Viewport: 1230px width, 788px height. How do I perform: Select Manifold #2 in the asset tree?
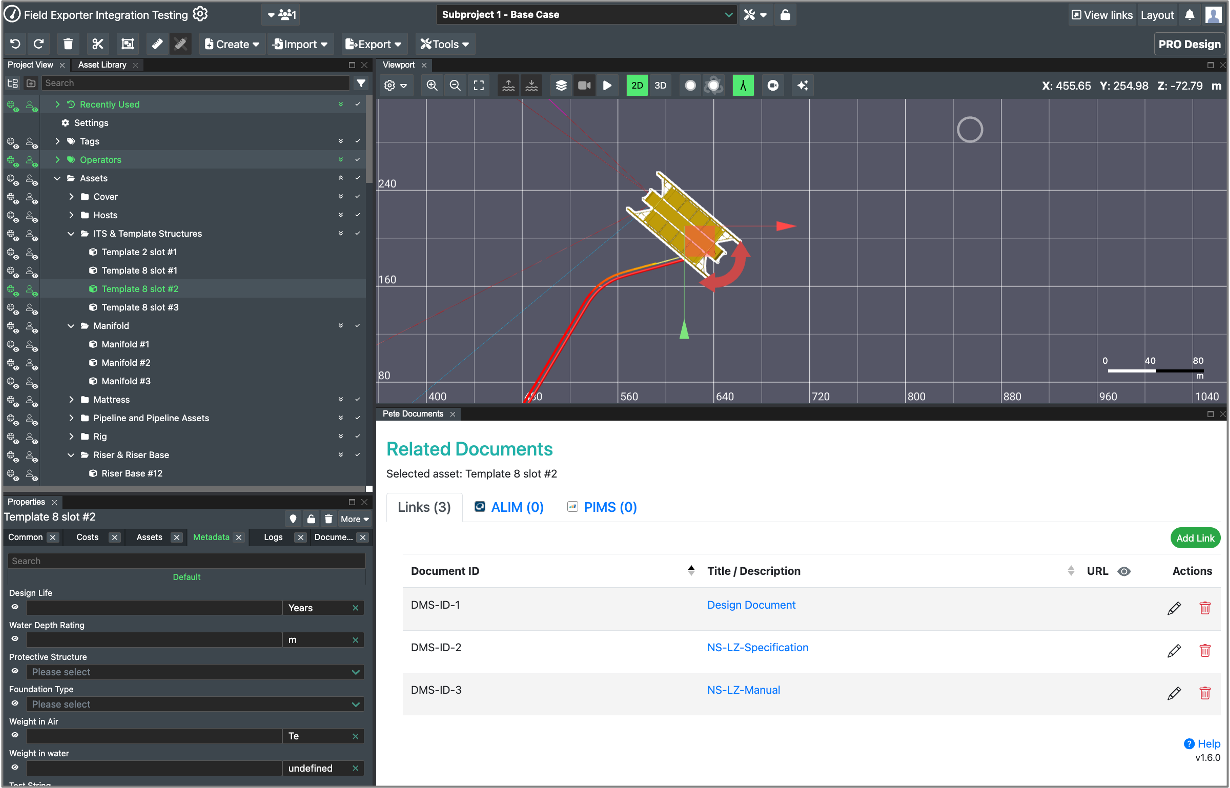point(126,363)
